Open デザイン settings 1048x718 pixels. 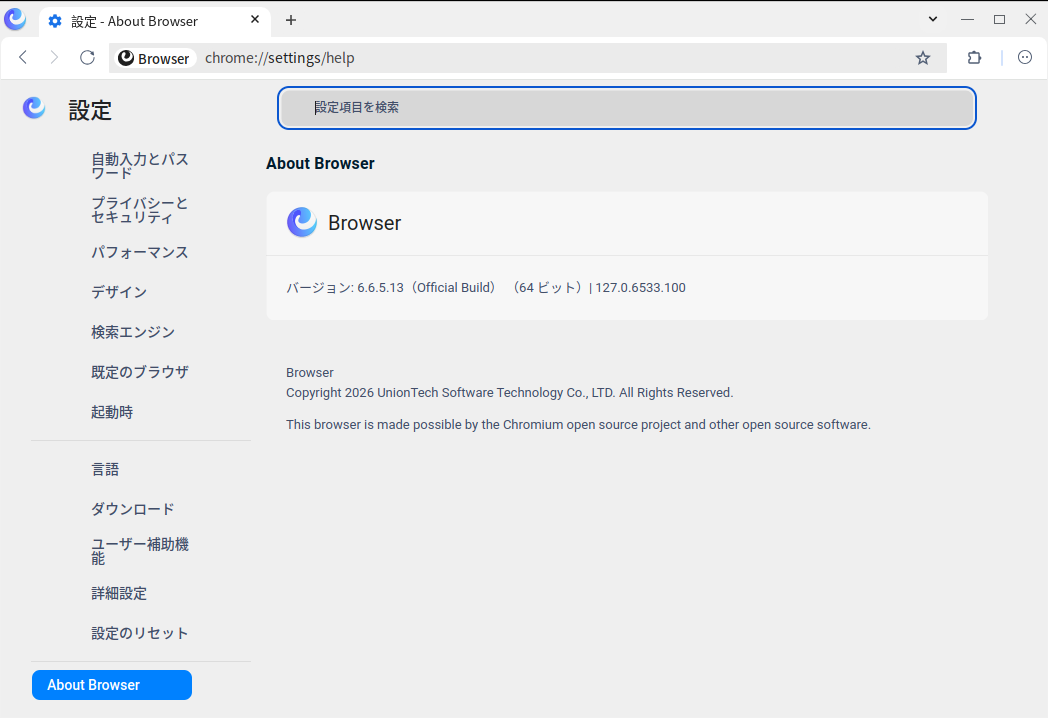[x=119, y=292]
